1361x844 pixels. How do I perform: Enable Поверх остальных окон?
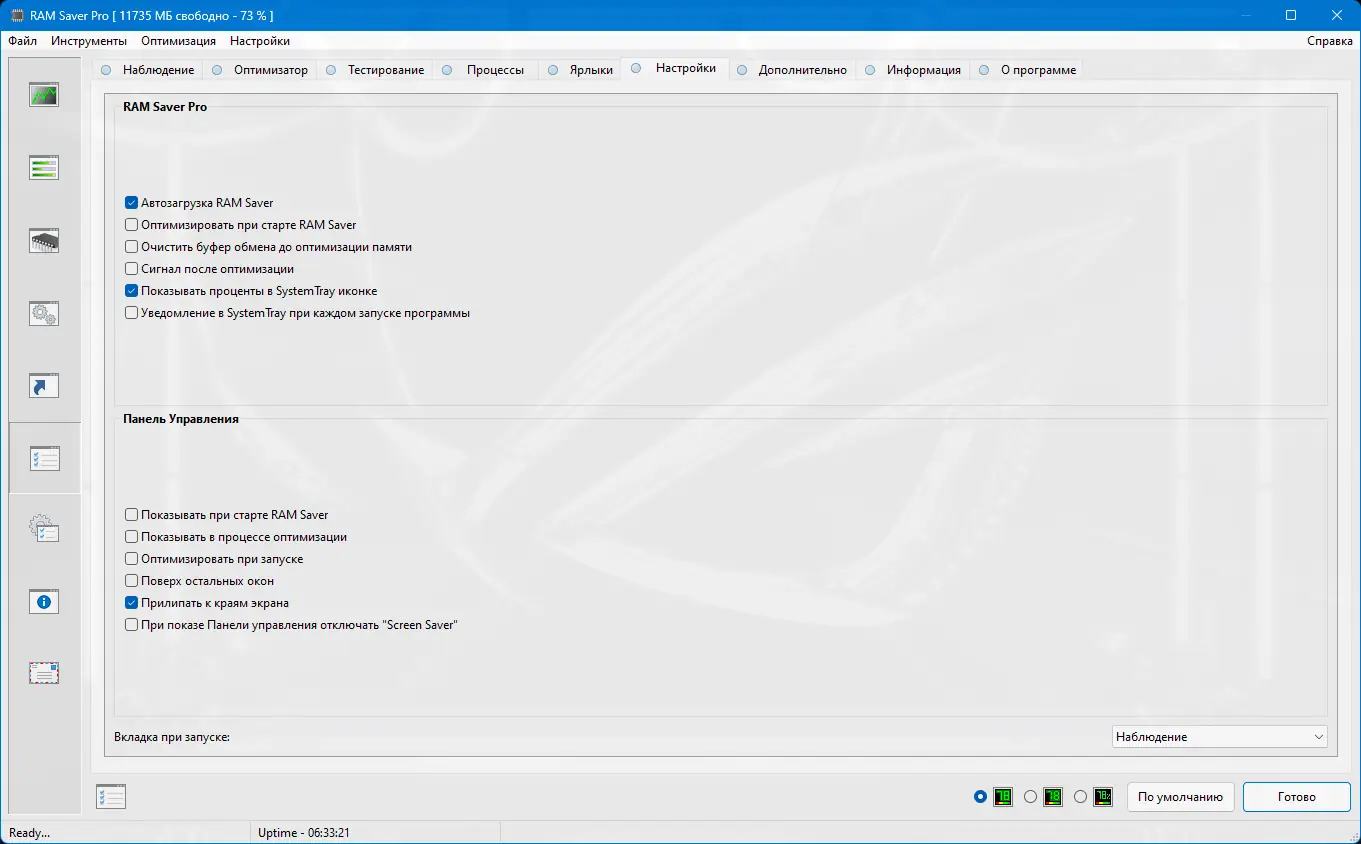coord(131,581)
